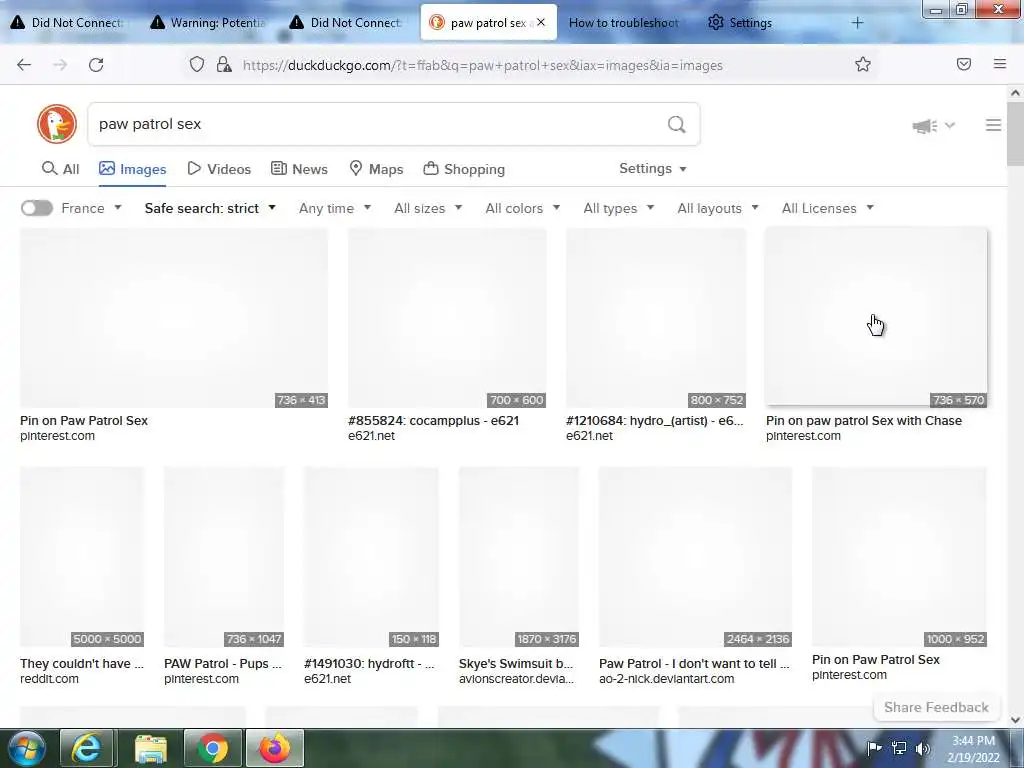Screen dimensions: 1024x768
Task: Open the Any time filter
Action: pyautogui.click(x=335, y=208)
